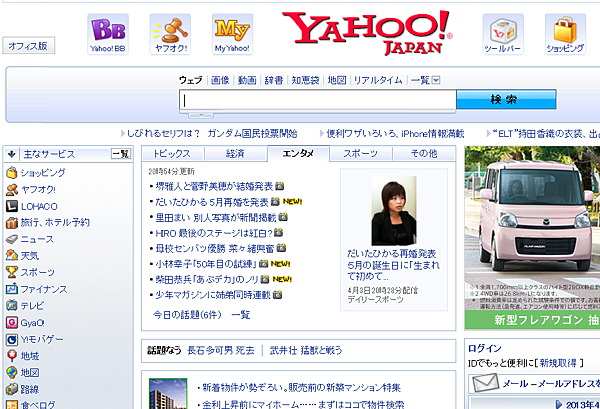Click the テレビ TV icon

tap(12, 306)
